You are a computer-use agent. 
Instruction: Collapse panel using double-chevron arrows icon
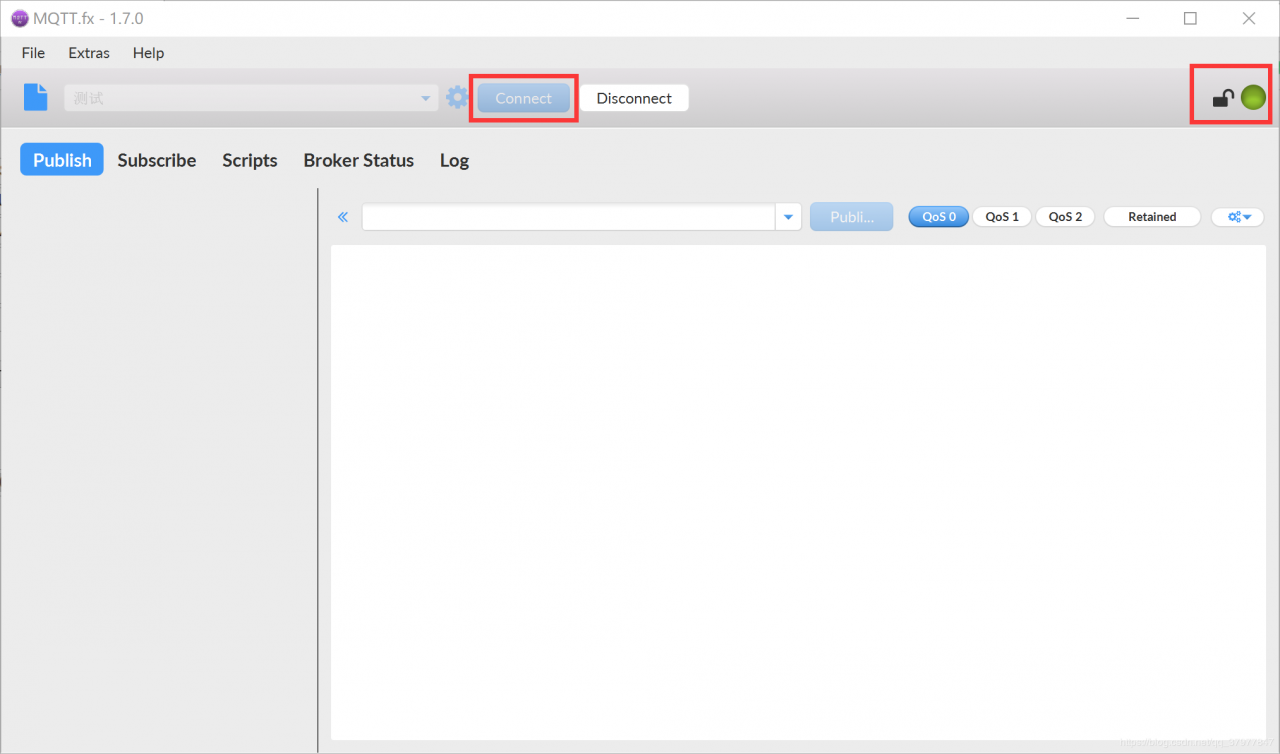click(x=343, y=217)
